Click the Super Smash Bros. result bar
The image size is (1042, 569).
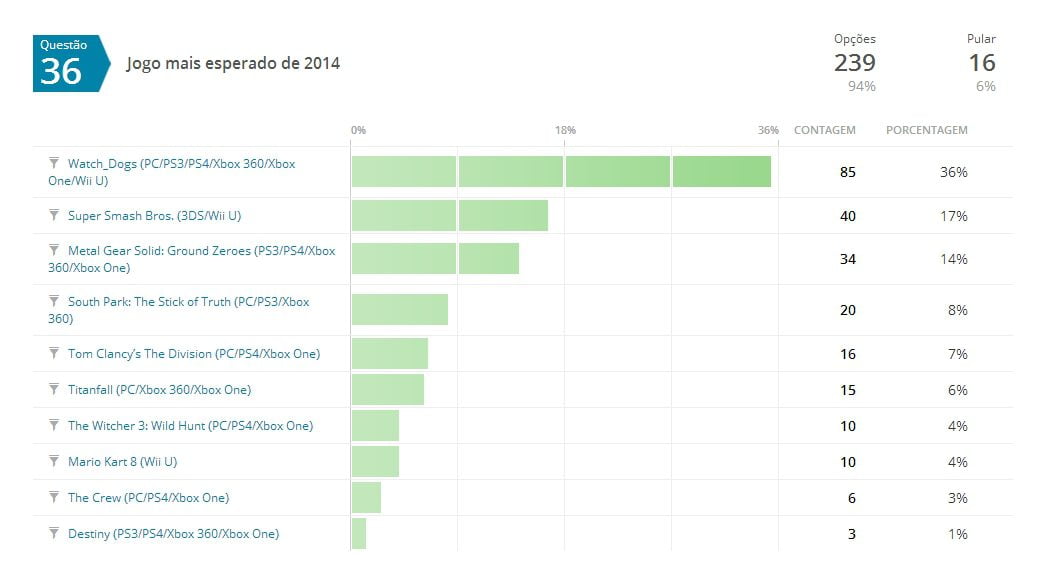pos(449,216)
